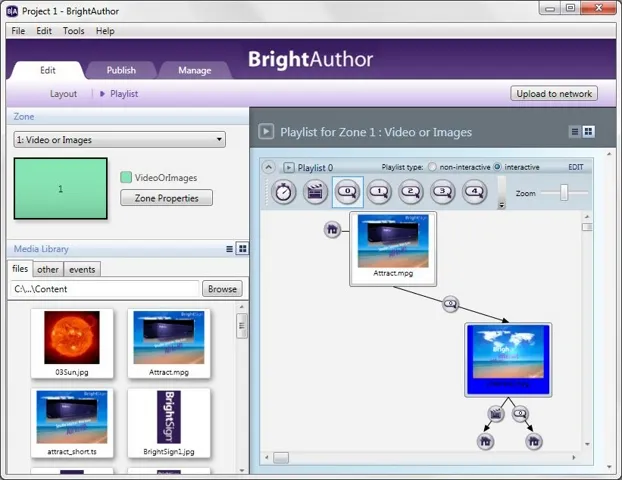The width and height of the screenshot is (622, 480).
Task: Click the input event icon on the transition line
Action: pyautogui.click(x=450, y=304)
